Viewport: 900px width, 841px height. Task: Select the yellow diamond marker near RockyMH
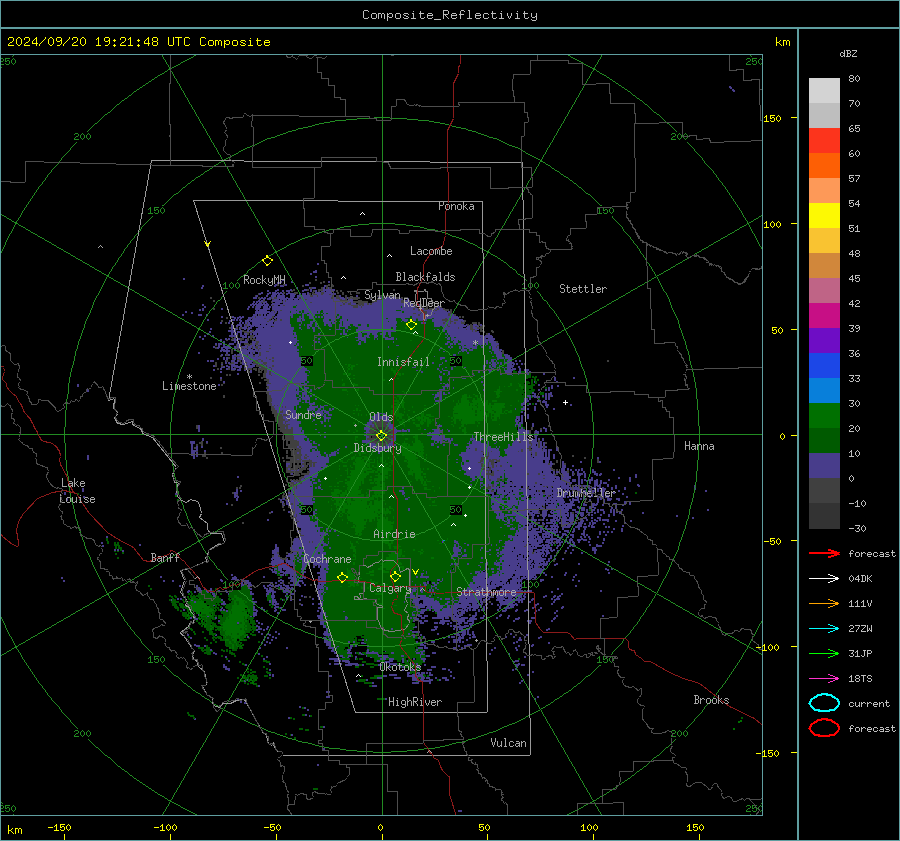point(267,261)
